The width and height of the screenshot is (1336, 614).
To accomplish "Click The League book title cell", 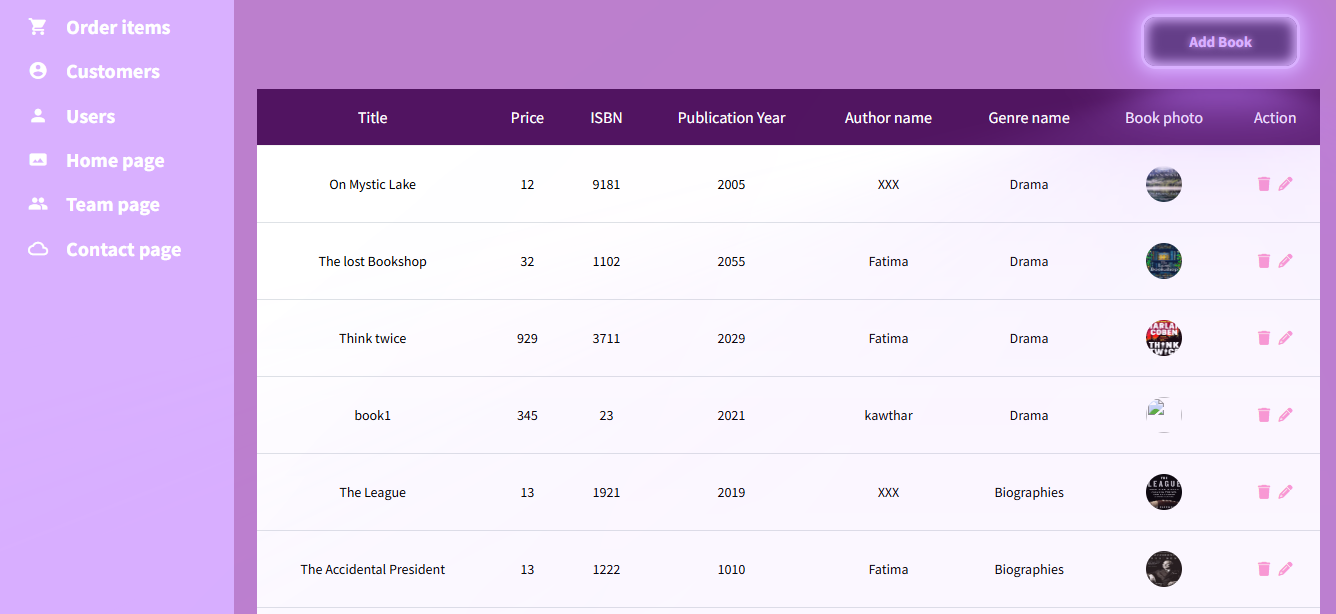I will [x=372, y=492].
